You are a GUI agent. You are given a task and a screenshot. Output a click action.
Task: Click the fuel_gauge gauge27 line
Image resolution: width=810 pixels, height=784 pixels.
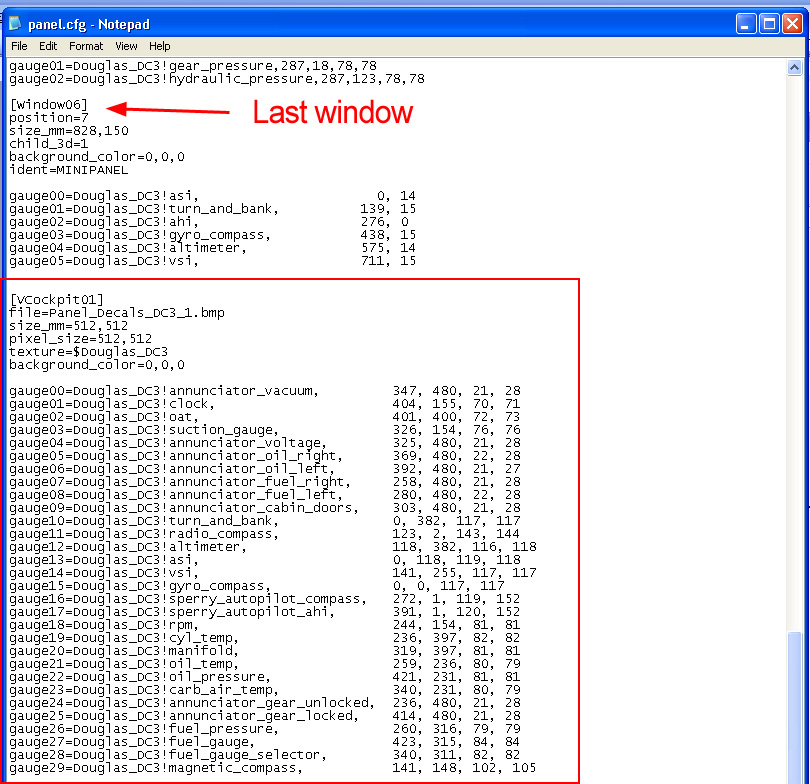click(x=264, y=742)
